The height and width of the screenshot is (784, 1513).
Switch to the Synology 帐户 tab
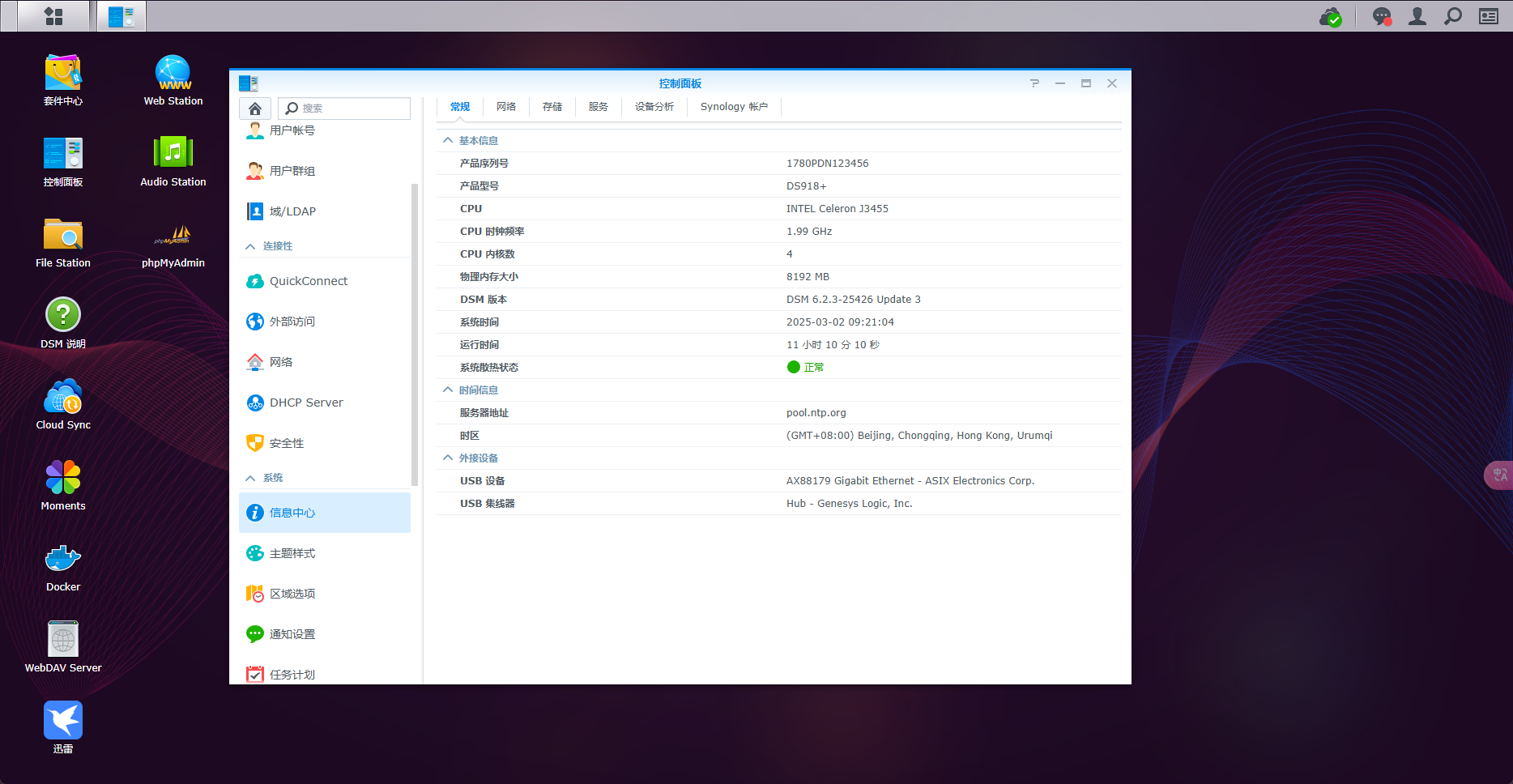pos(735,107)
